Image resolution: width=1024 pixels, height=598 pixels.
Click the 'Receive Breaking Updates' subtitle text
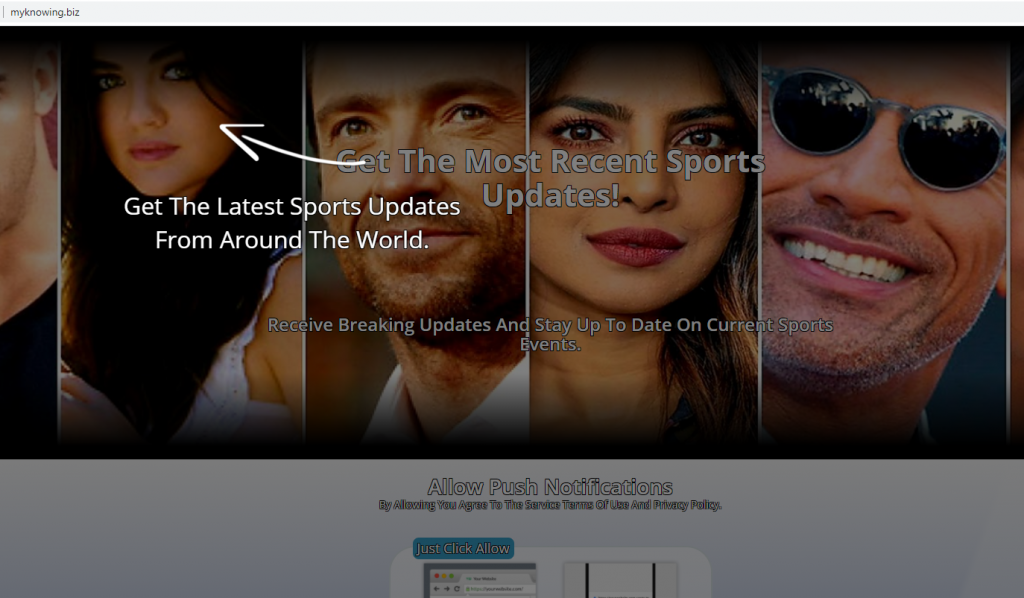(x=550, y=334)
